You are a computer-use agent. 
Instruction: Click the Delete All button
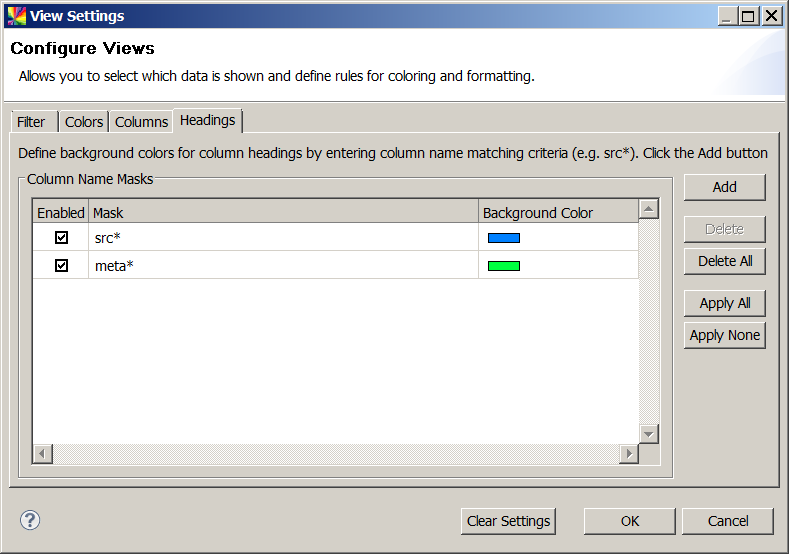tap(725, 261)
